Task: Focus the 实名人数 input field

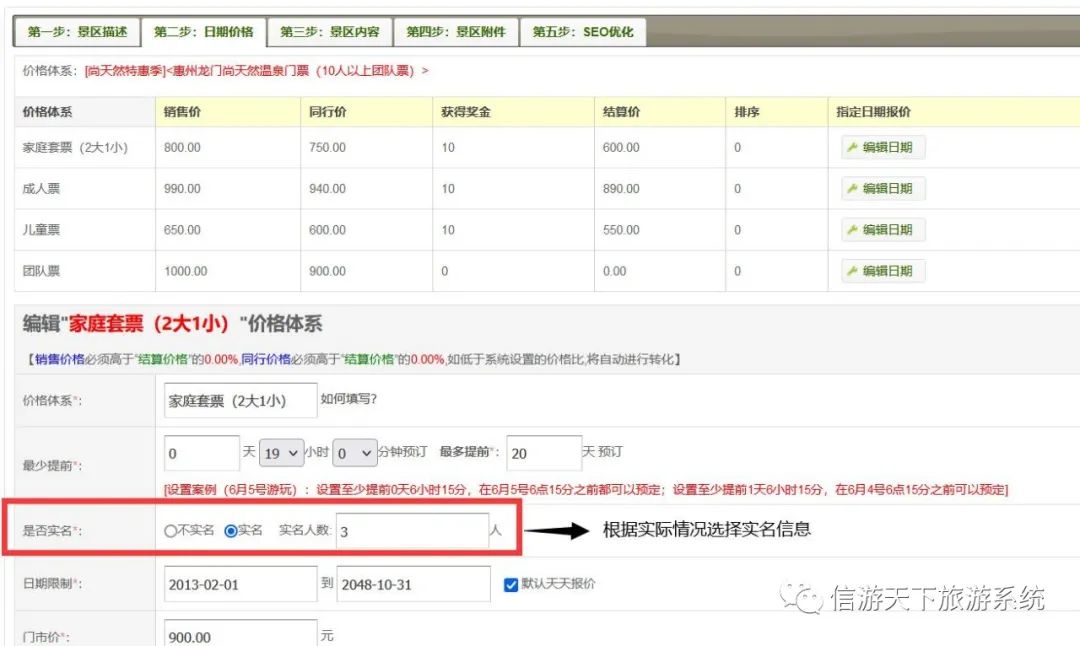Action: click(411, 532)
